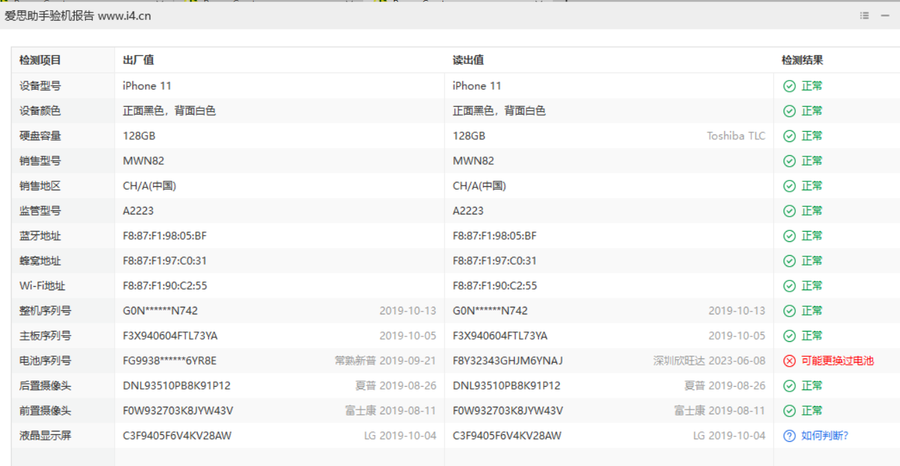The image size is (900, 466).
Task: Select the 硬盘容量 row label
Action: [40, 136]
